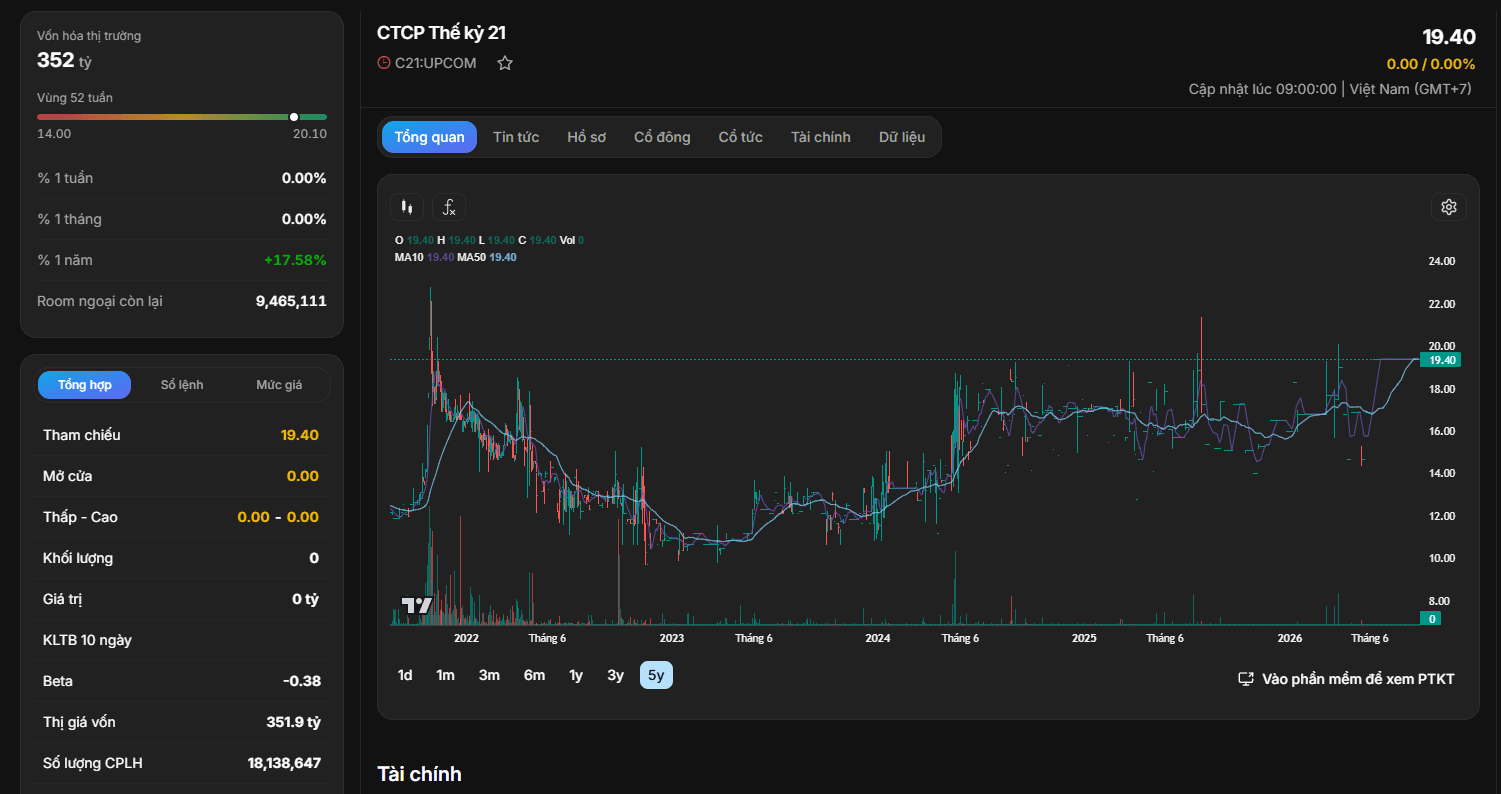Open the Cổ đông tab

(662, 137)
